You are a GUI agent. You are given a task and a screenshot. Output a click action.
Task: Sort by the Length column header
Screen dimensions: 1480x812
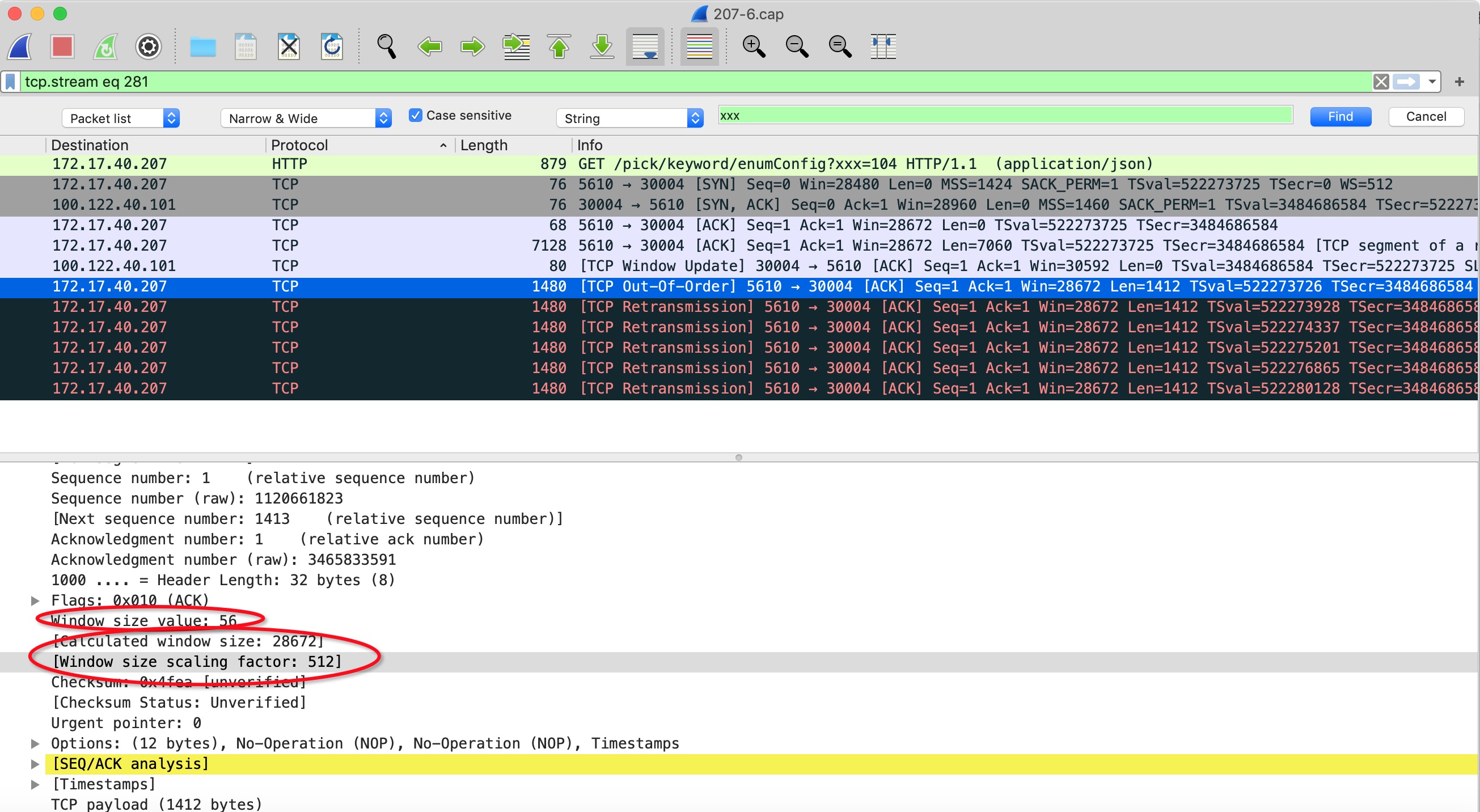point(484,145)
